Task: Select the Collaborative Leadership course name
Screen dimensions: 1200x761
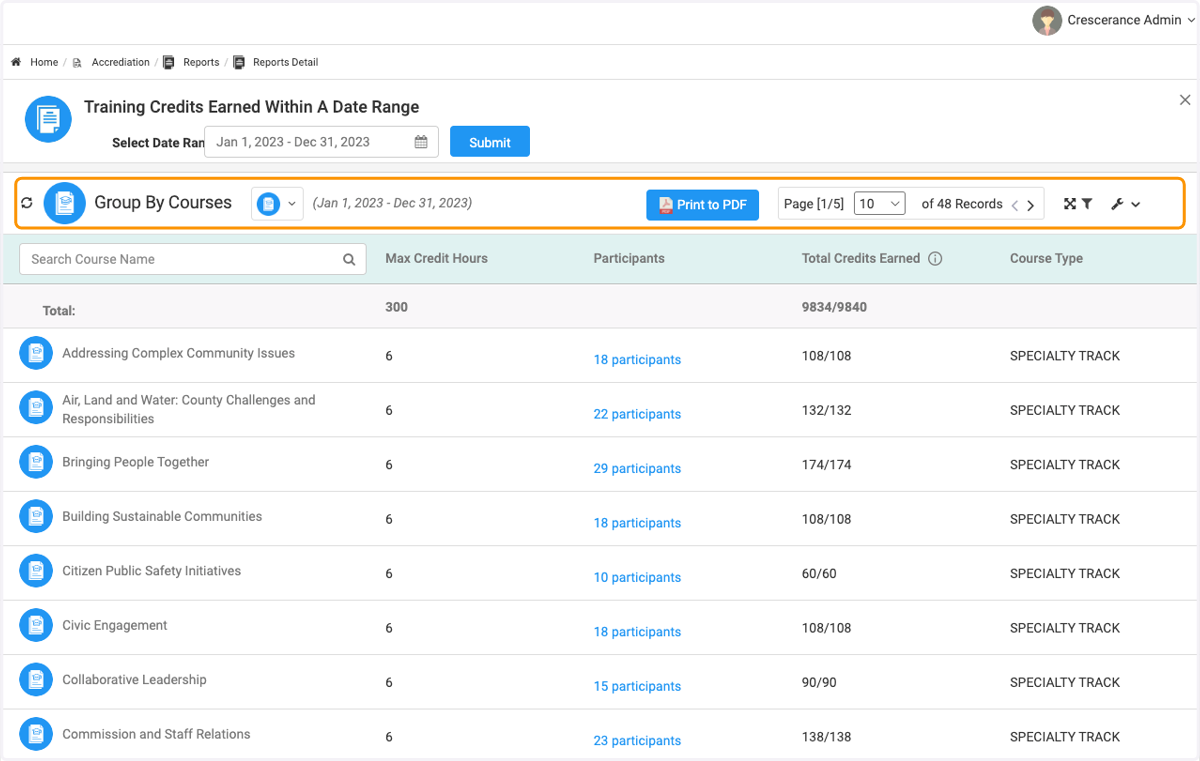Action: coord(134,680)
